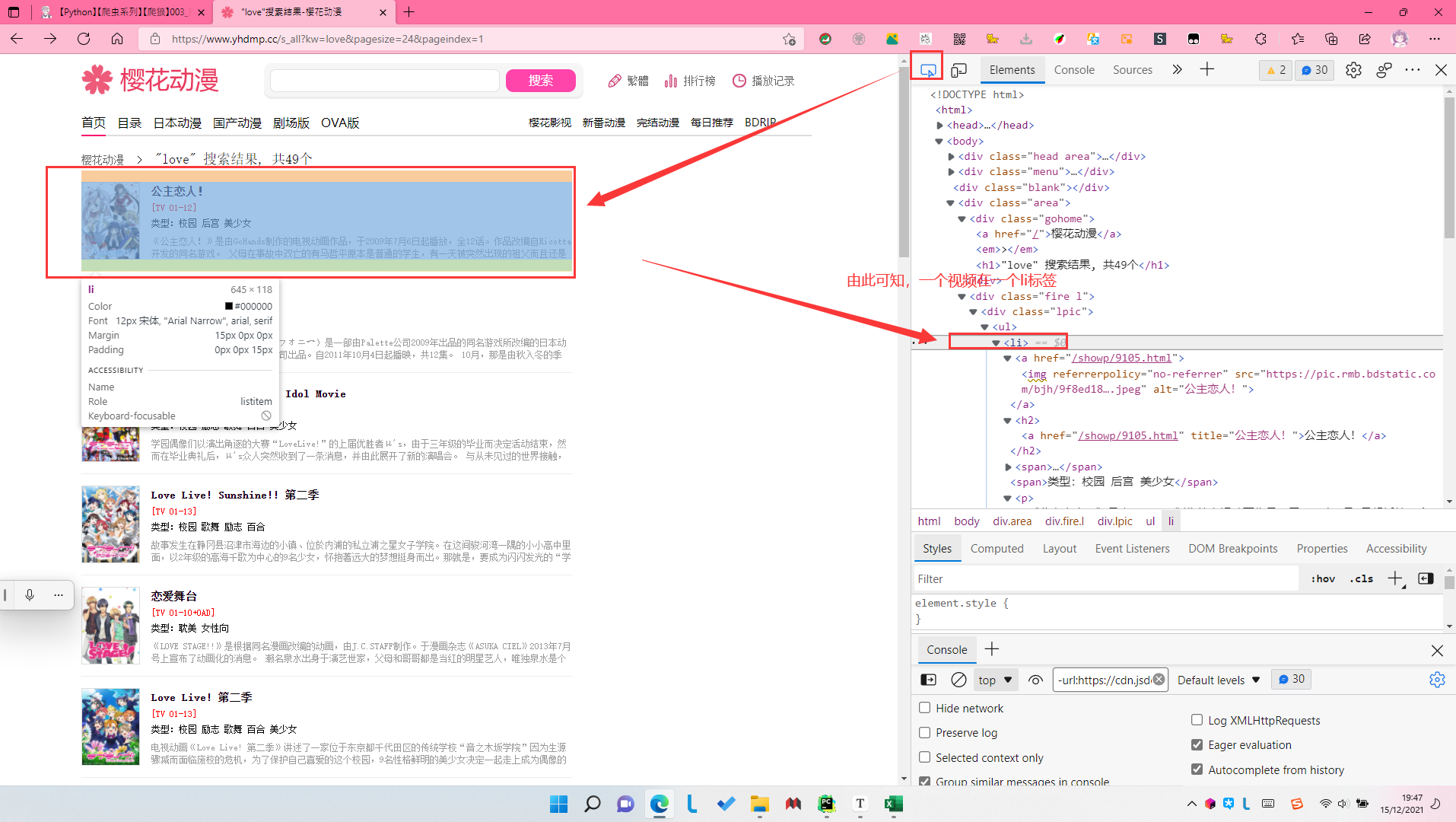Open Excel from the taskbar
Screen dimensions: 1456x822
point(893,804)
